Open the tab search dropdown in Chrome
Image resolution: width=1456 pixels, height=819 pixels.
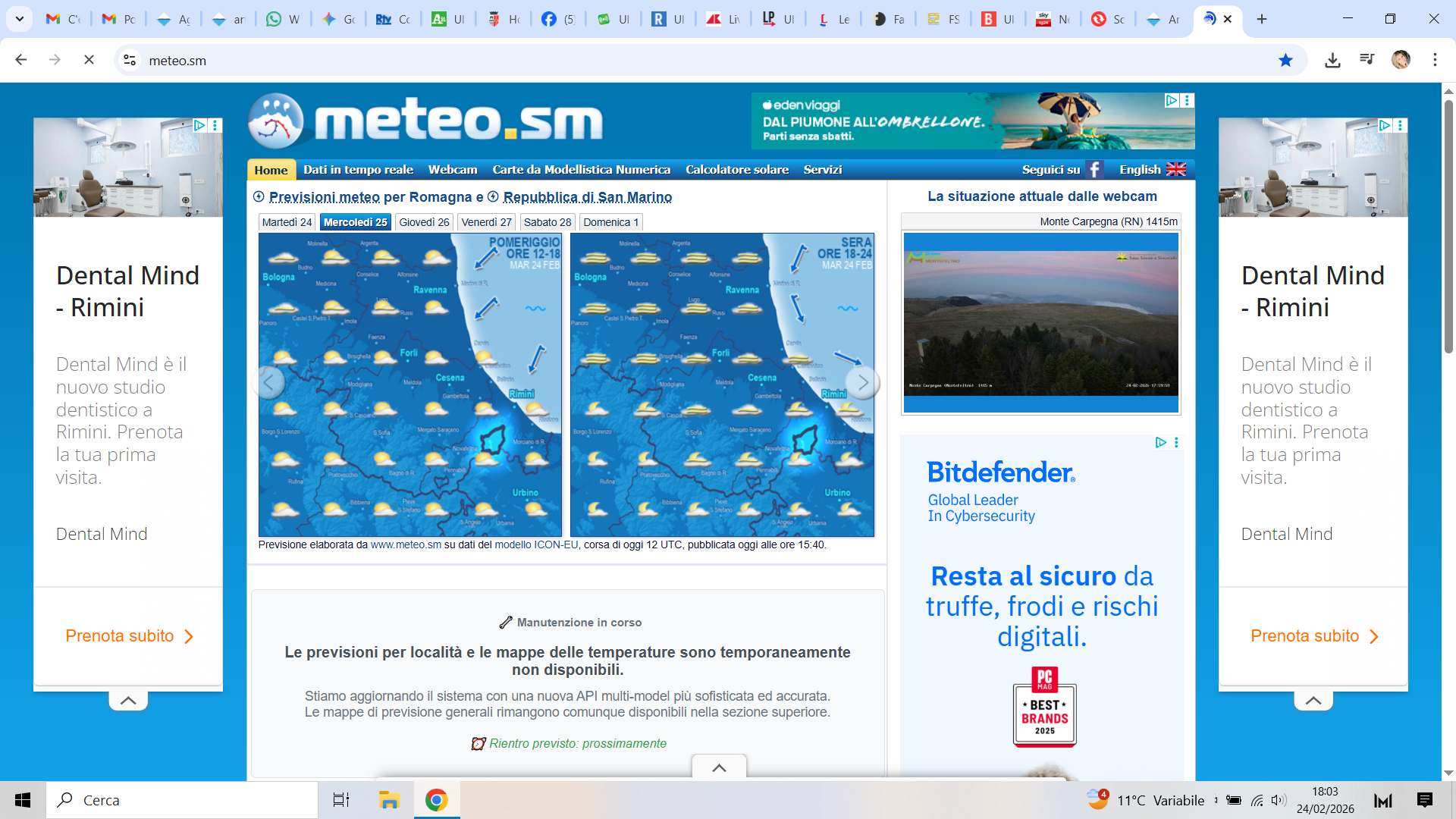[x=20, y=19]
